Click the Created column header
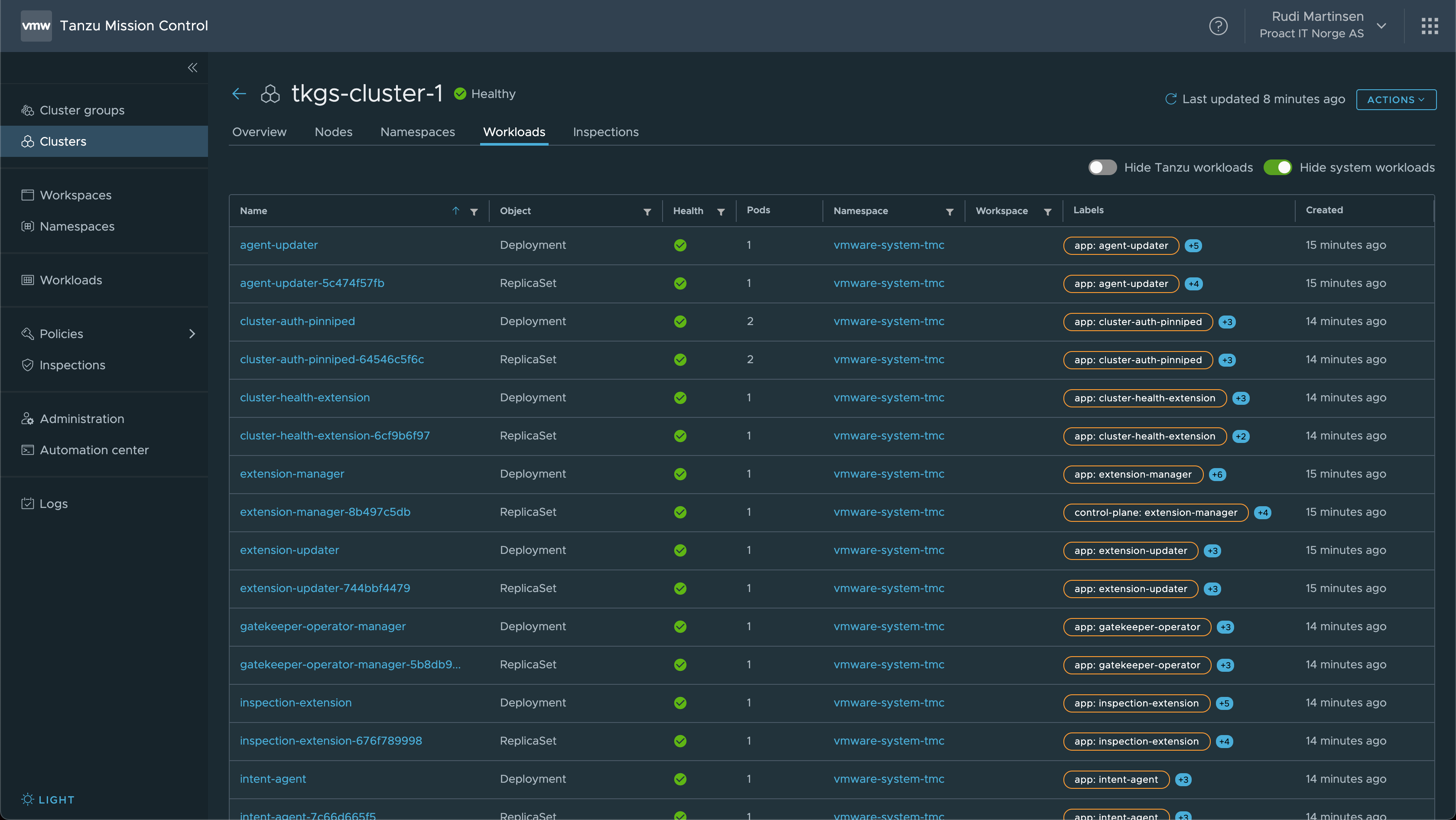The width and height of the screenshot is (1456, 820). pos(1324,210)
